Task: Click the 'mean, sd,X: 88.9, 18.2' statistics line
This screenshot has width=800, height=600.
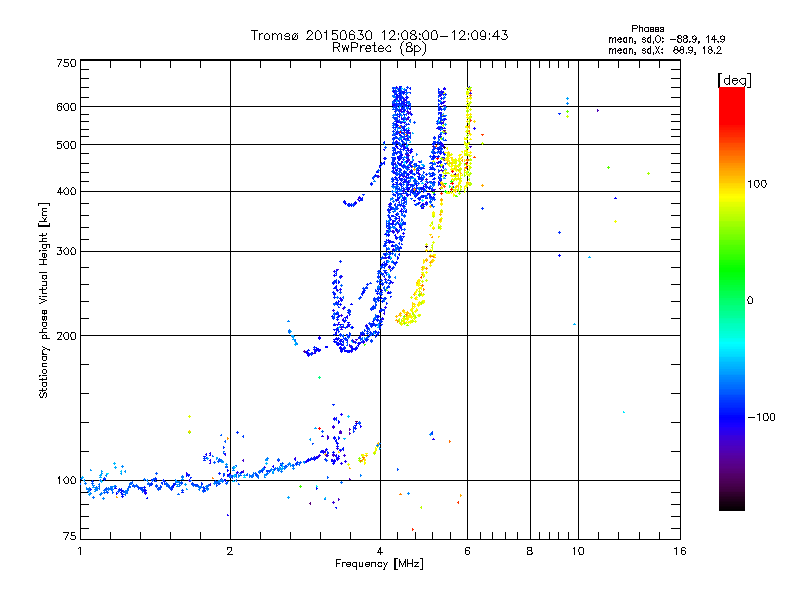Action: pyautogui.click(x=665, y=50)
